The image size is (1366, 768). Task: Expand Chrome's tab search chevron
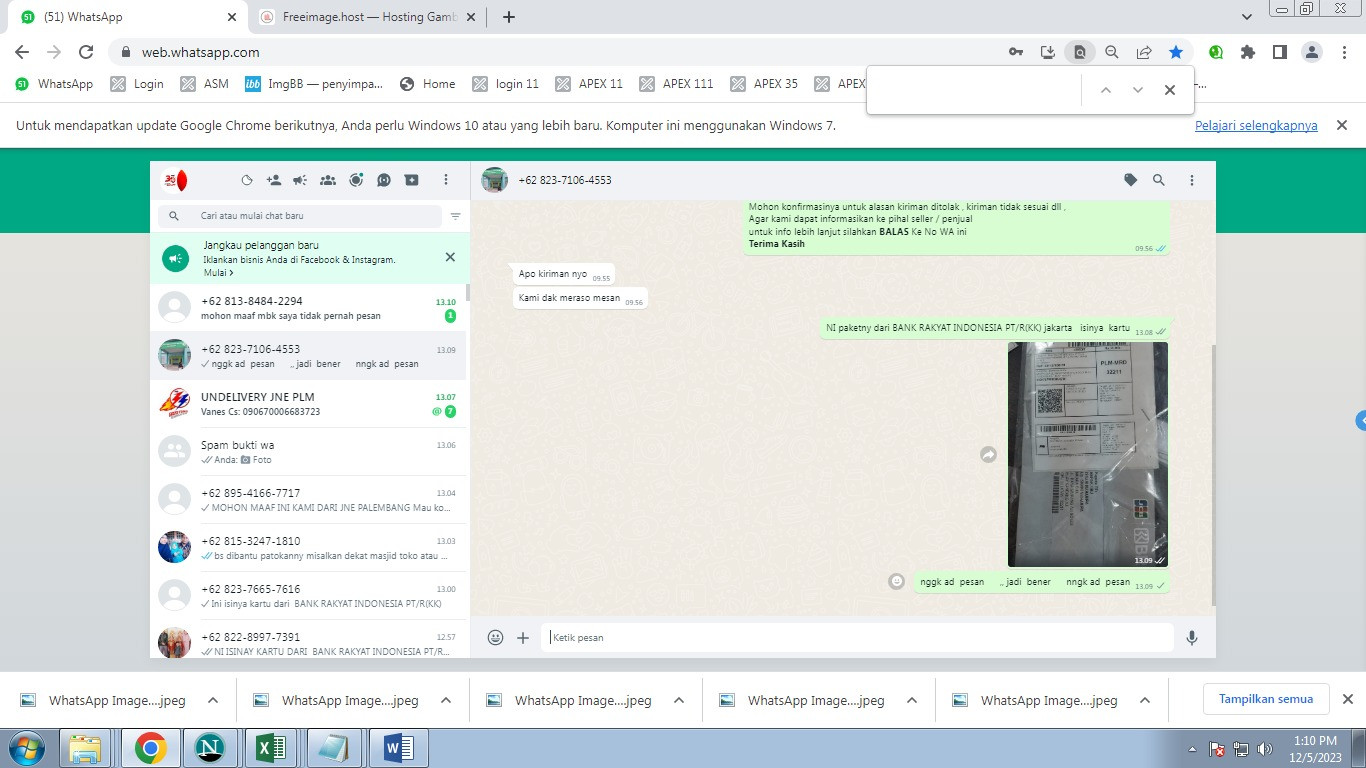coord(1247,17)
